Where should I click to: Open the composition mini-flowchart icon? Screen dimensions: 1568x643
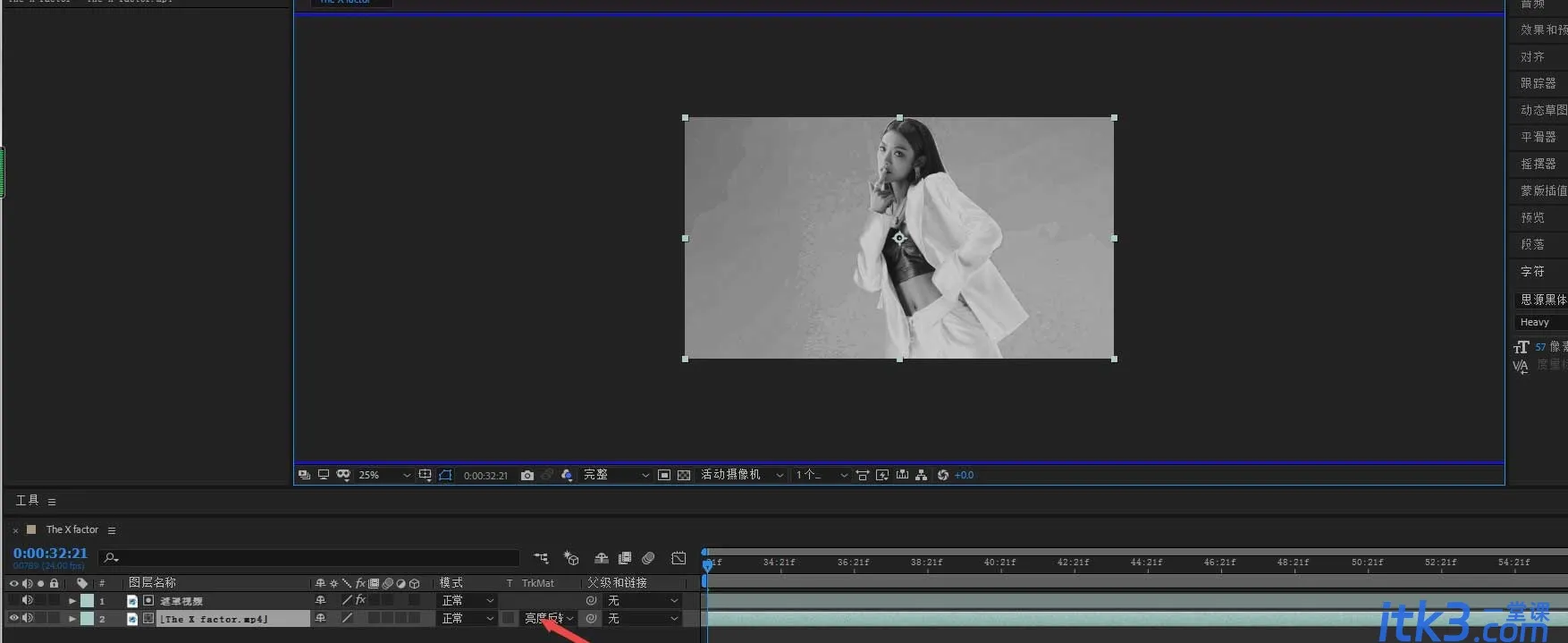542,558
